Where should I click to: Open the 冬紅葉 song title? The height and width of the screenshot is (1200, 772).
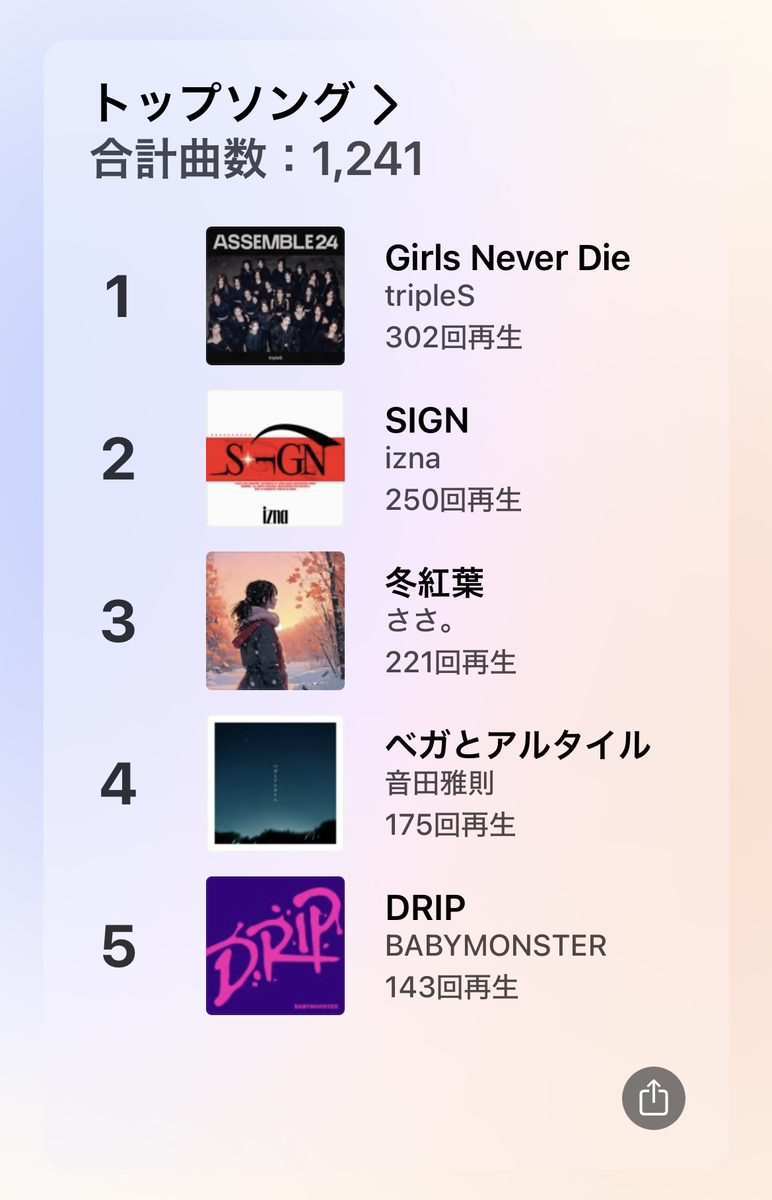pyautogui.click(x=434, y=583)
